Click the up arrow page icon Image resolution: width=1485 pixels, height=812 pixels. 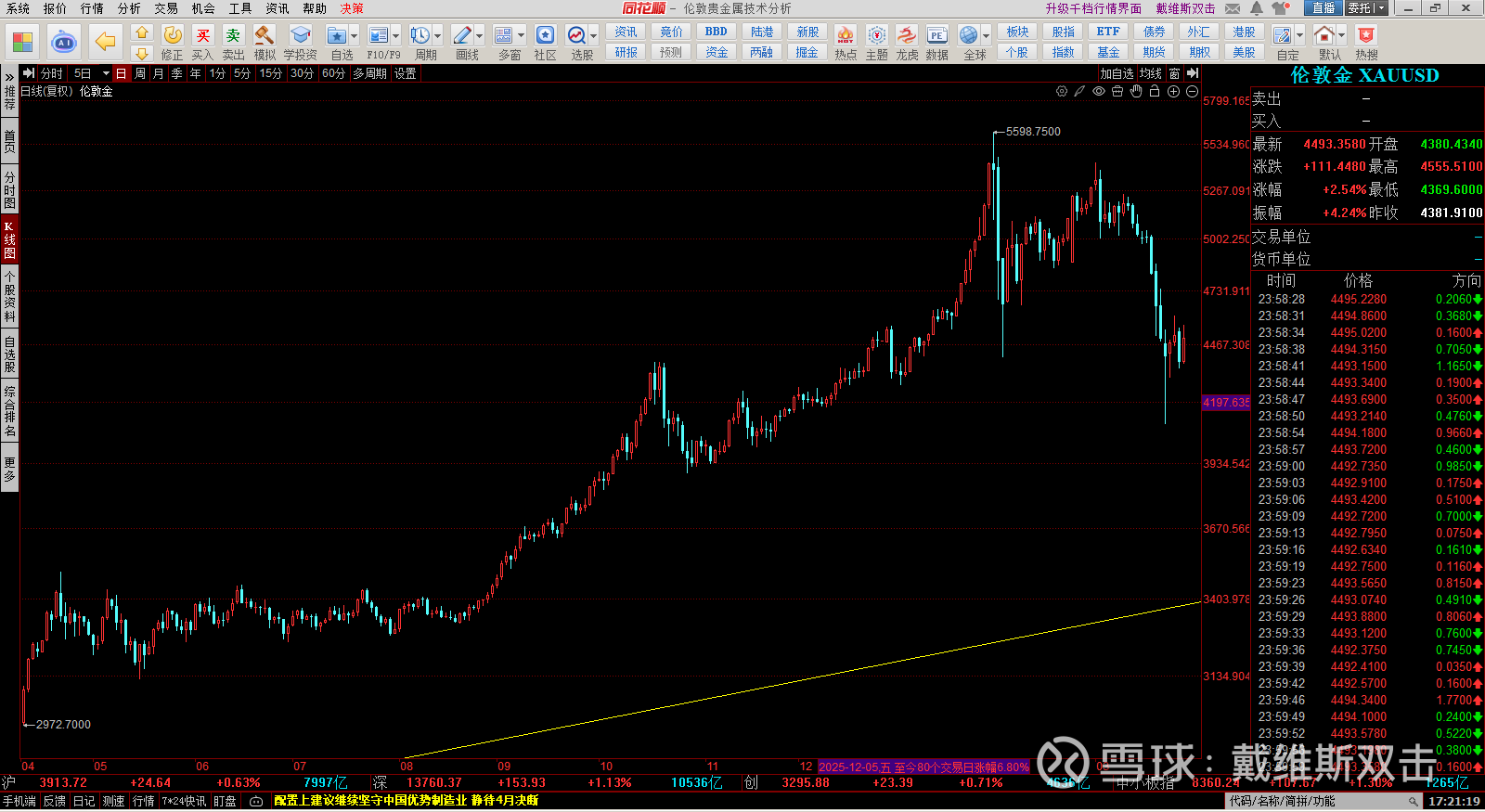(141, 33)
